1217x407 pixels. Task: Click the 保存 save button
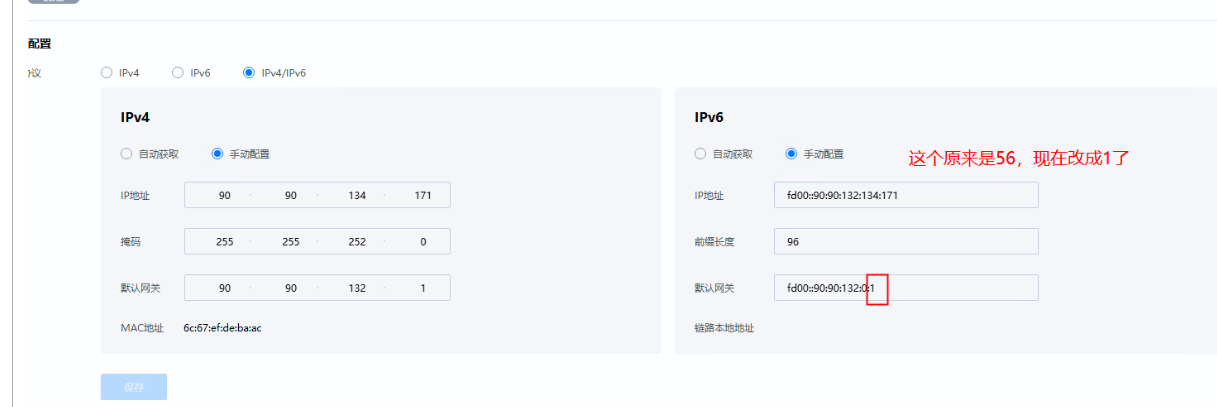(133, 387)
